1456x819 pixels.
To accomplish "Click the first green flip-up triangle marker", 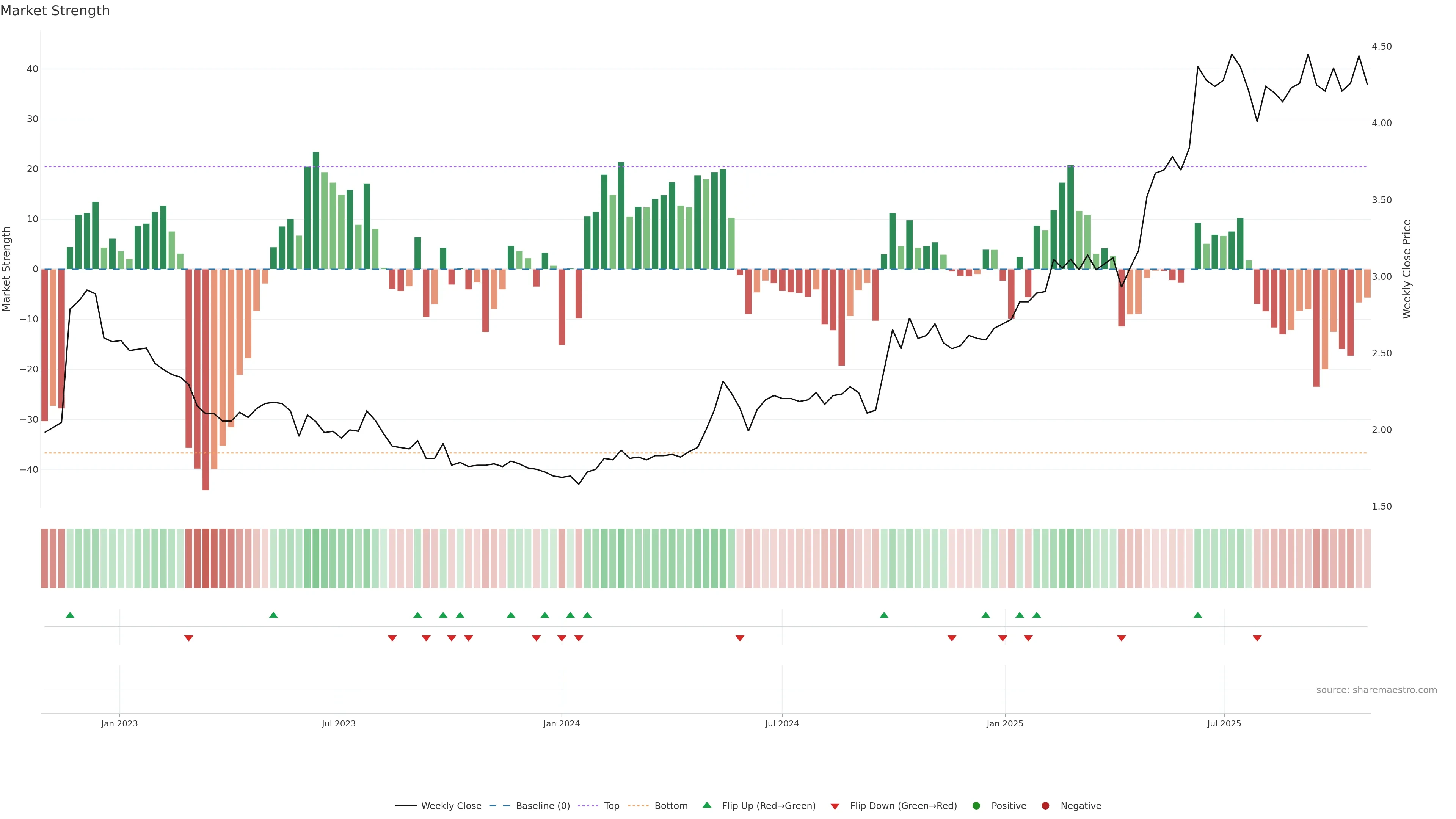I will point(70,615).
